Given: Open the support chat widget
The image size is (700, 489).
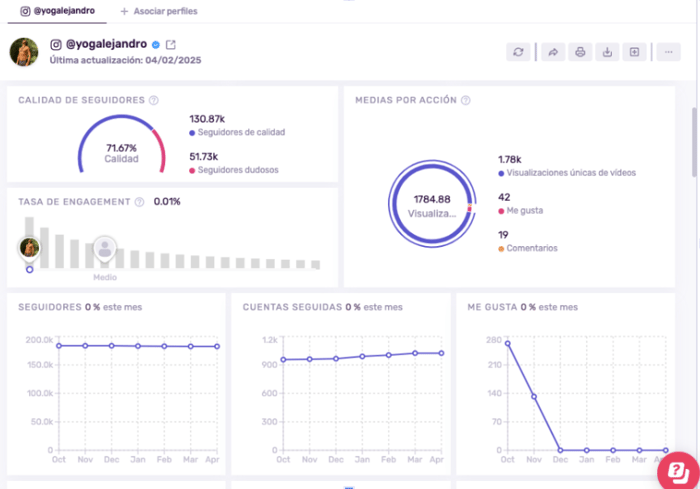Looking at the screenshot, I should pos(677,469).
